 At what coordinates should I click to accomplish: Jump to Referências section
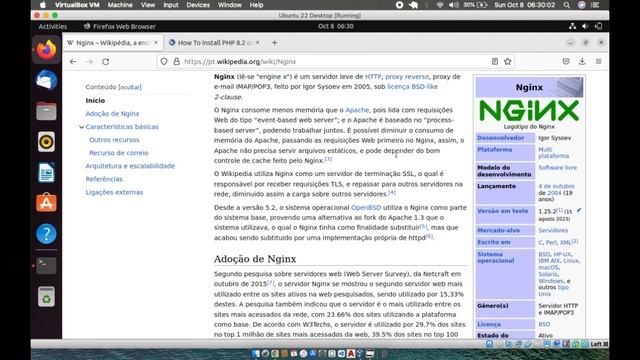click(104, 179)
